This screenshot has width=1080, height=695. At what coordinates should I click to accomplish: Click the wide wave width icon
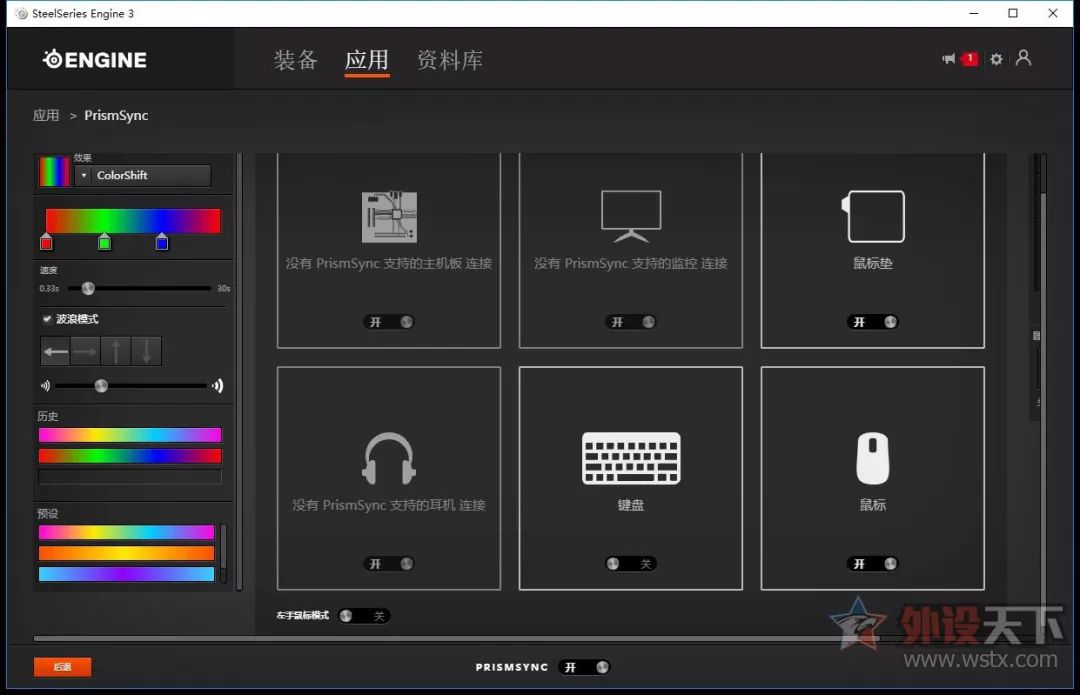[x=218, y=386]
